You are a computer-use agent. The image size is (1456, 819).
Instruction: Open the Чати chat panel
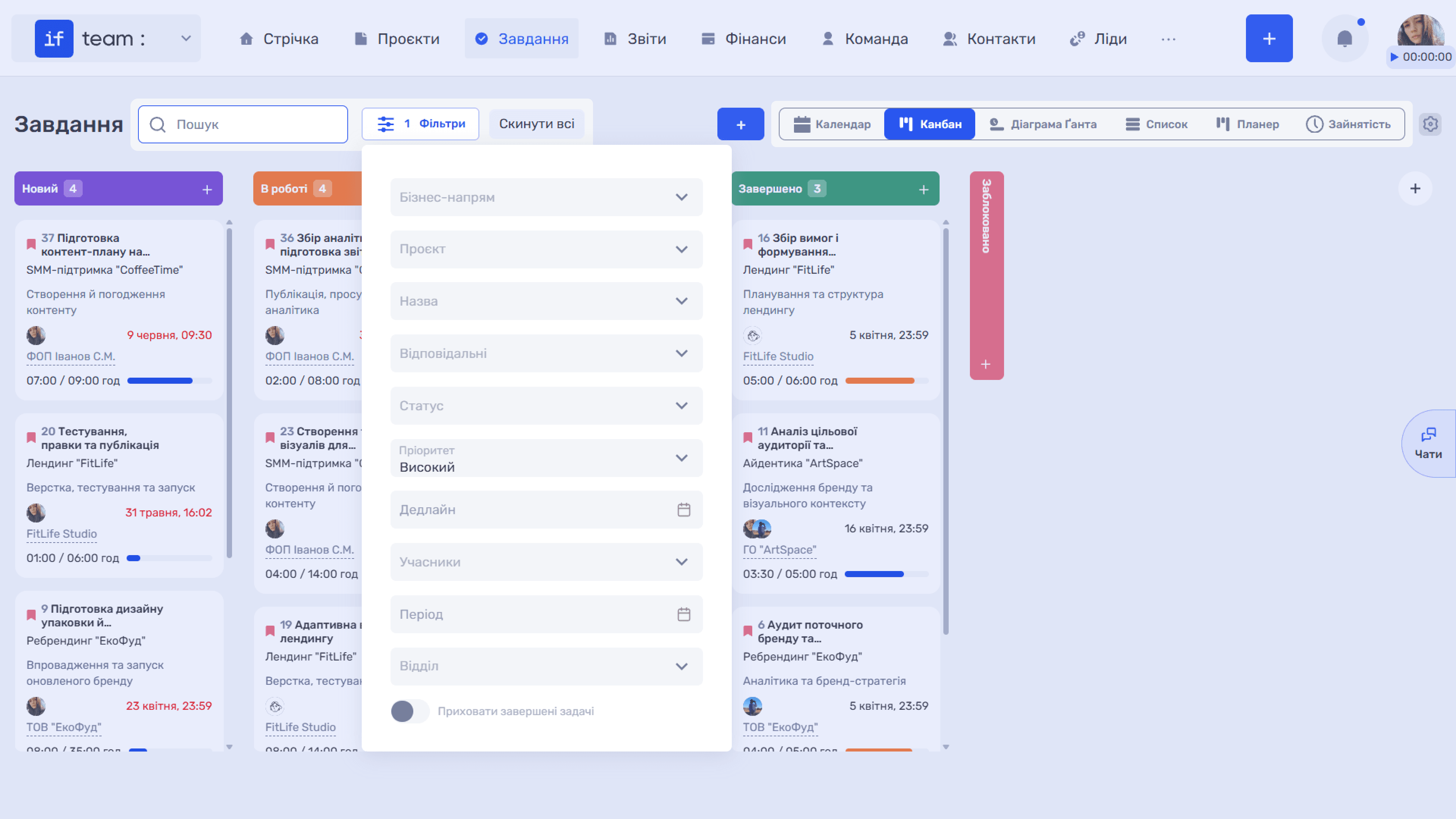[1428, 444]
